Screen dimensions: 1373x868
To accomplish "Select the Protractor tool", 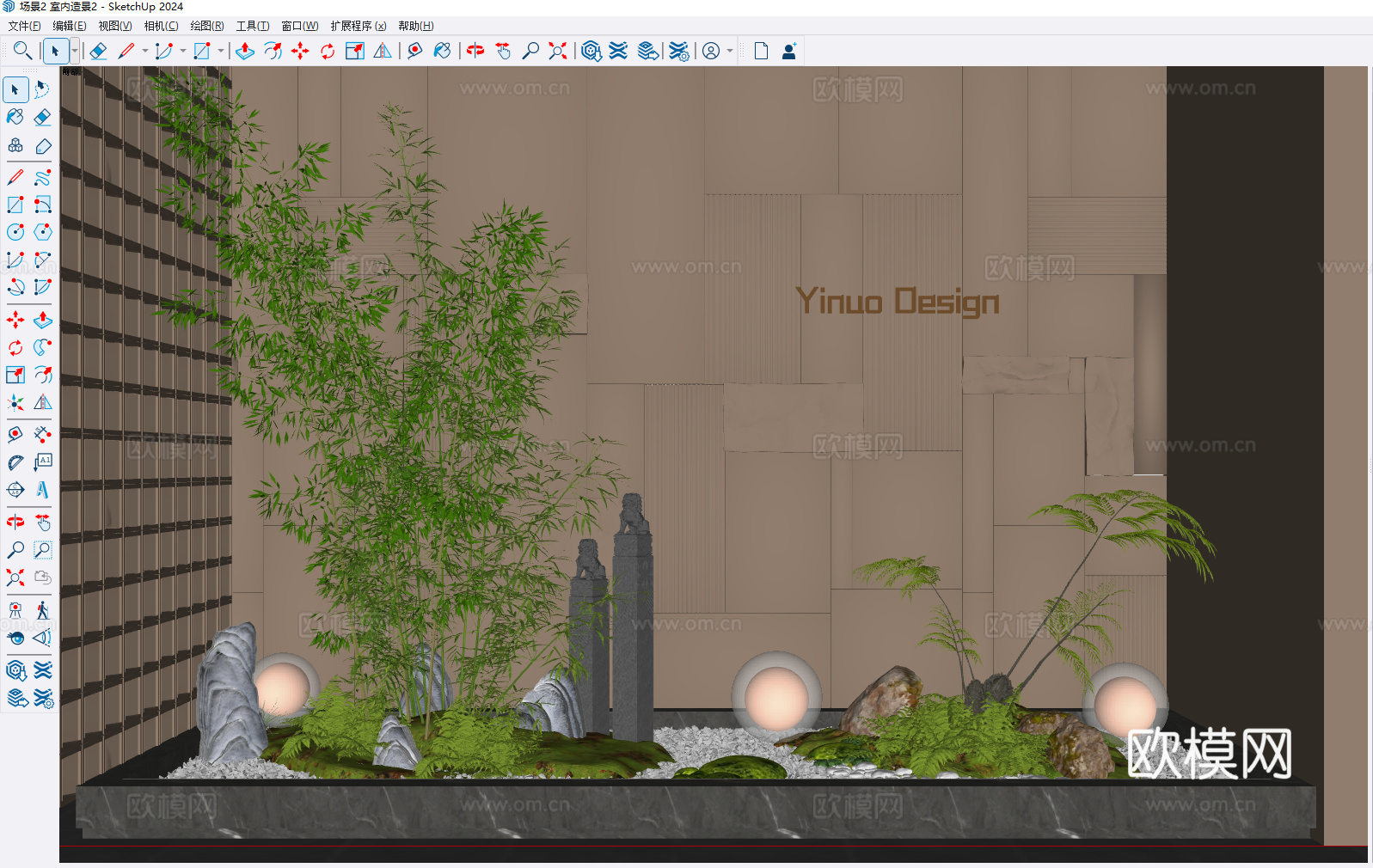I will [15, 462].
